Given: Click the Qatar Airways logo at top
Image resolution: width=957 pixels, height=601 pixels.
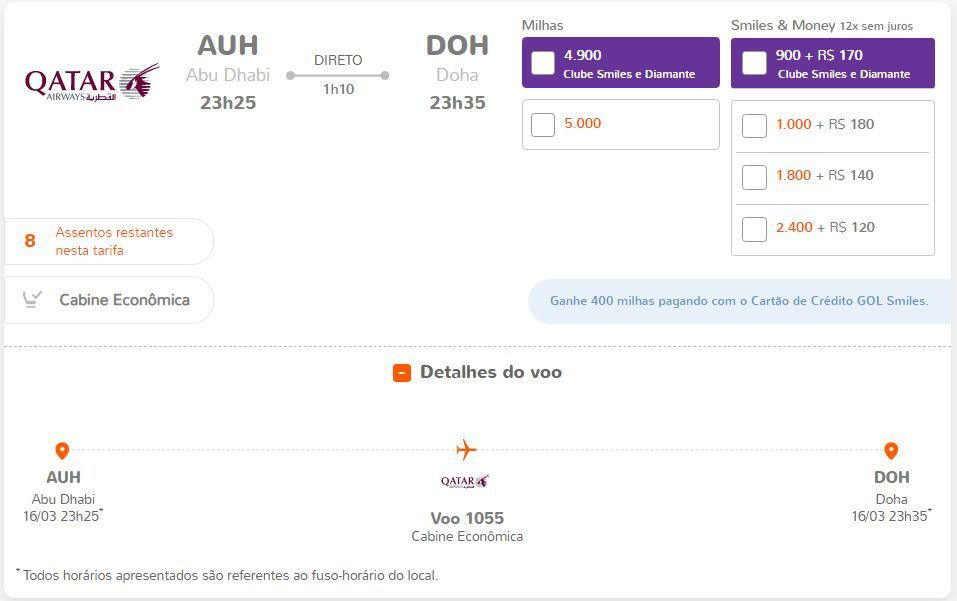Looking at the screenshot, I should point(92,82).
